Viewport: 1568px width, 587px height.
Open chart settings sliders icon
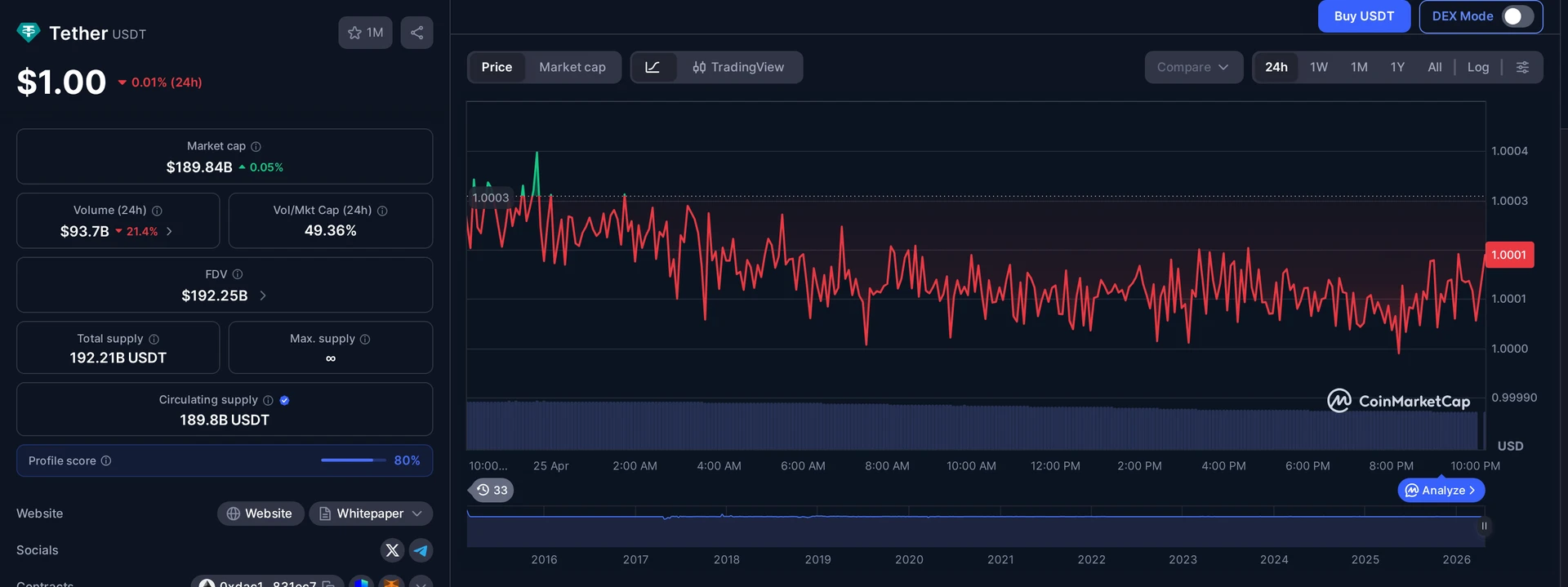(x=1522, y=67)
